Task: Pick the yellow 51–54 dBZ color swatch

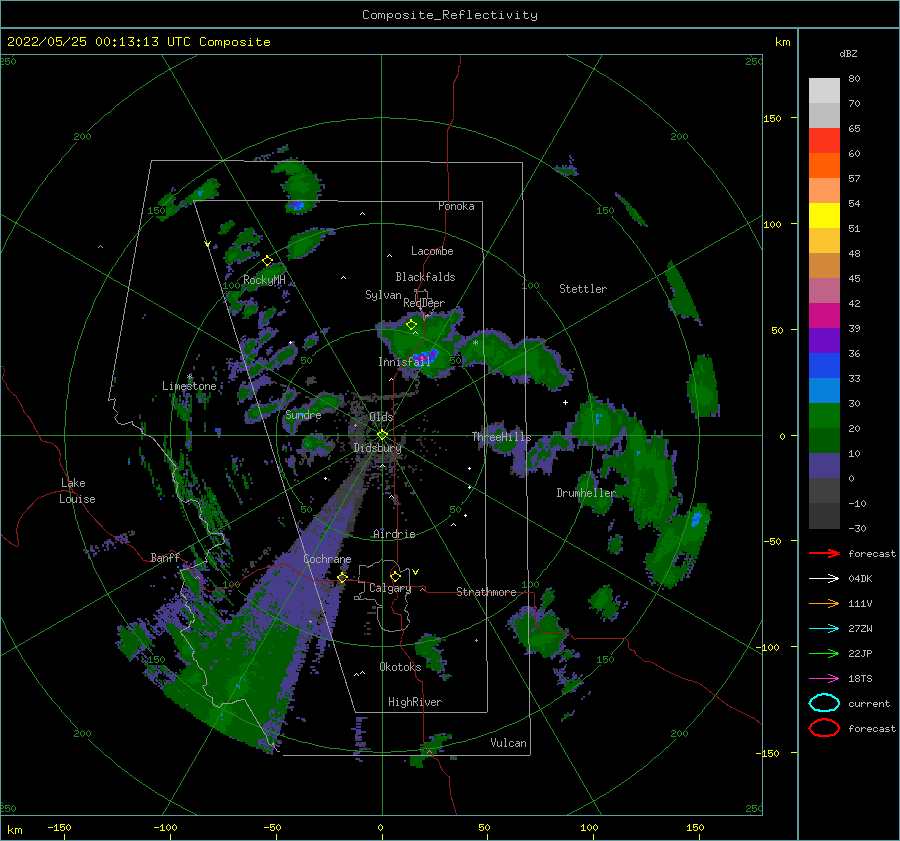Action: [824, 216]
